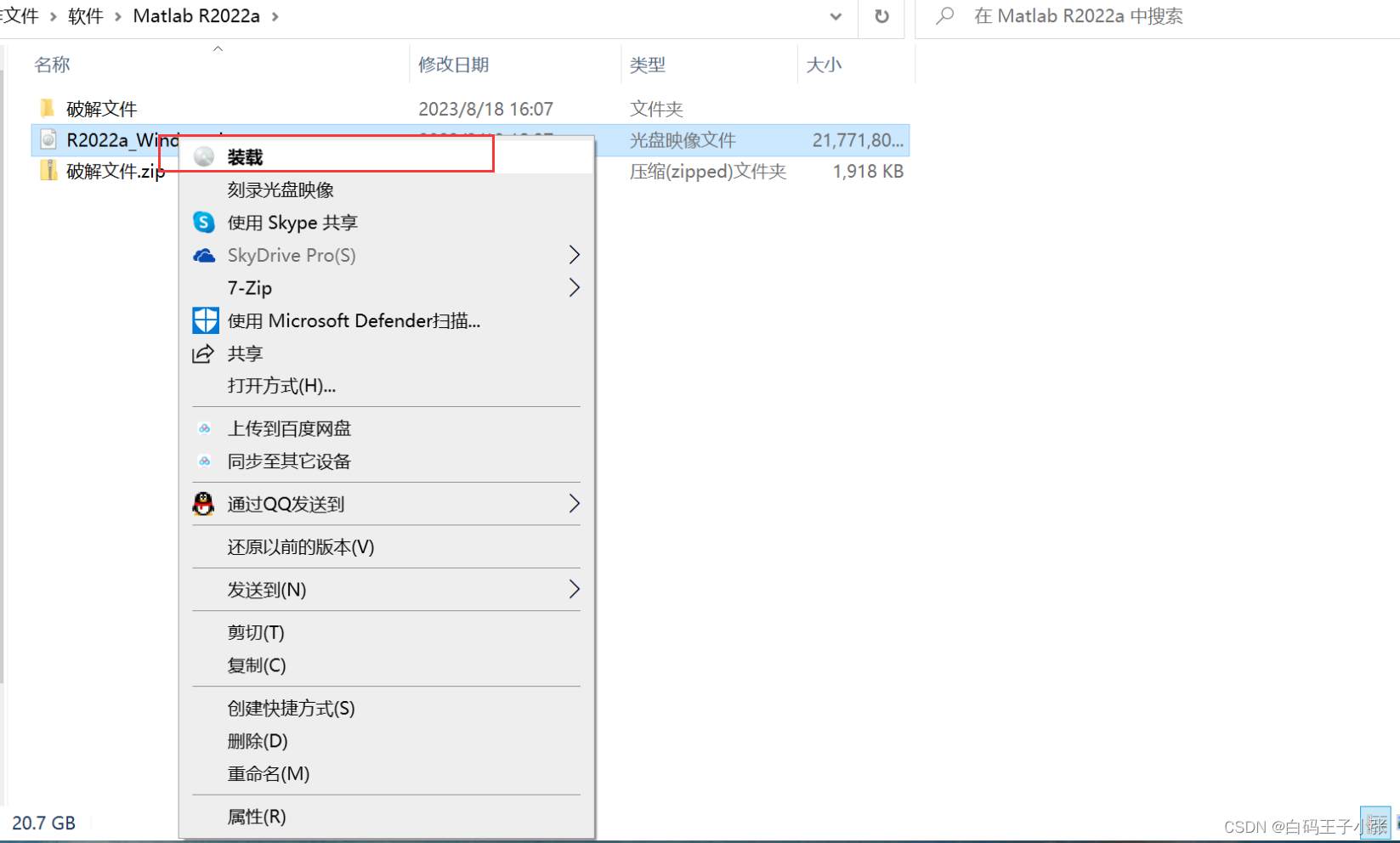Select 复制(C) in the context menu
1400x843 pixels.
tap(257, 665)
